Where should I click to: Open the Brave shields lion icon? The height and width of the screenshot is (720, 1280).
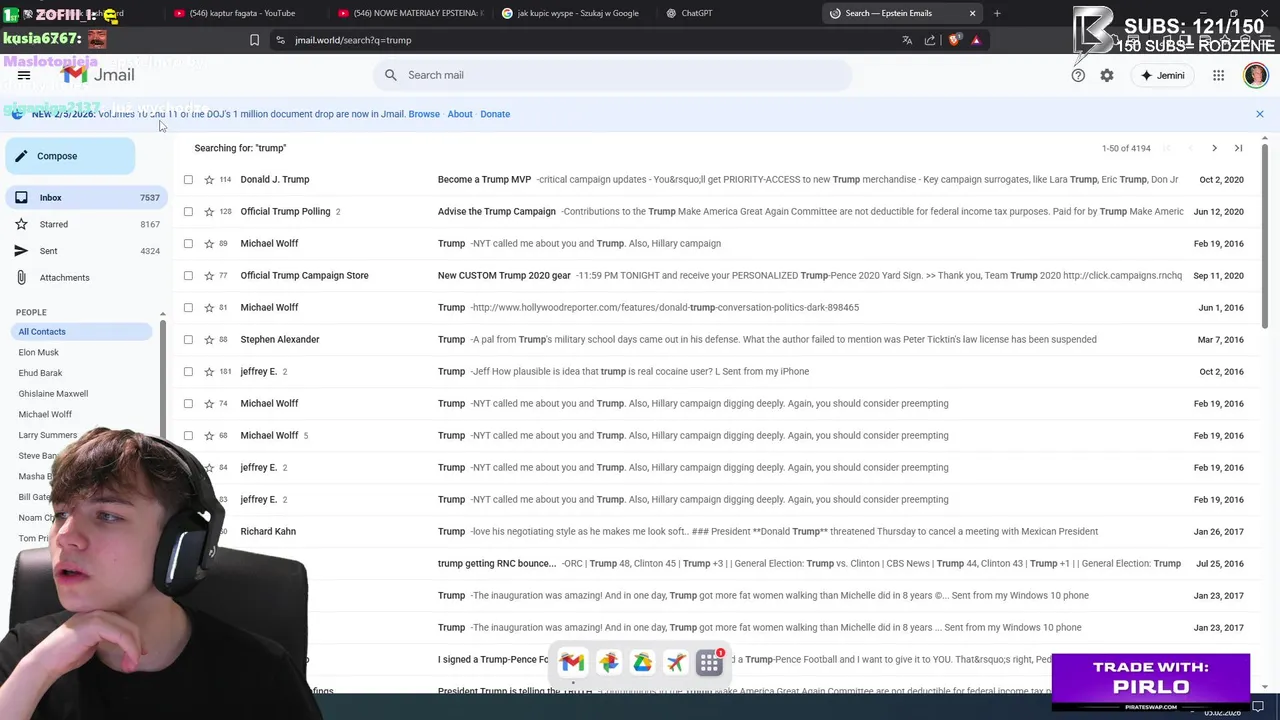[954, 40]
